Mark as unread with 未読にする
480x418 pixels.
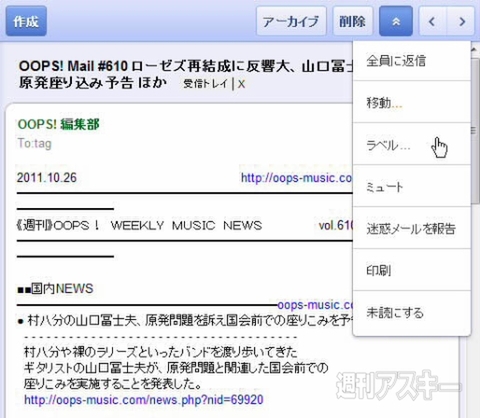point(411,312)
